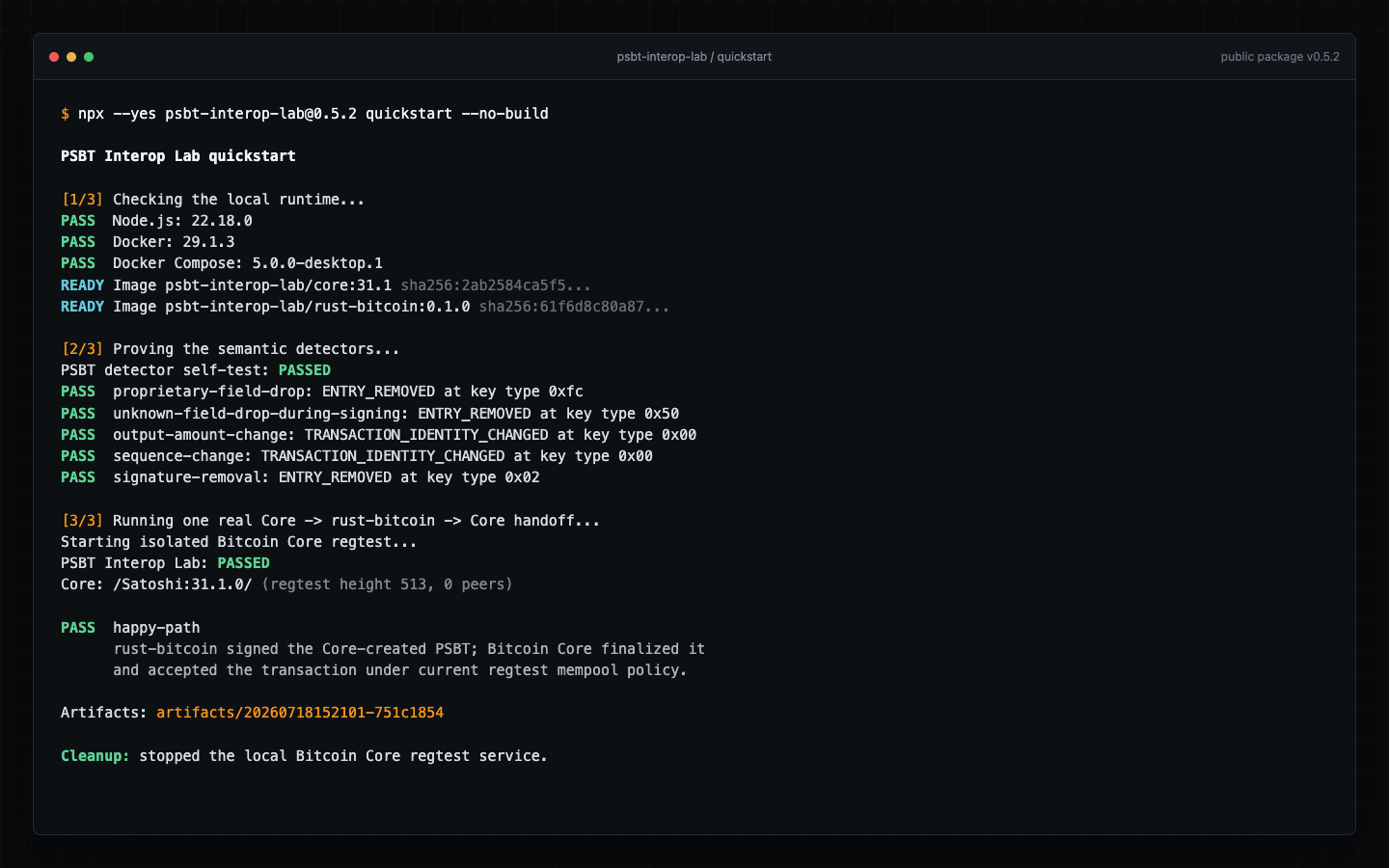Click the Docker: 29.1.3 line

[148, 242]
